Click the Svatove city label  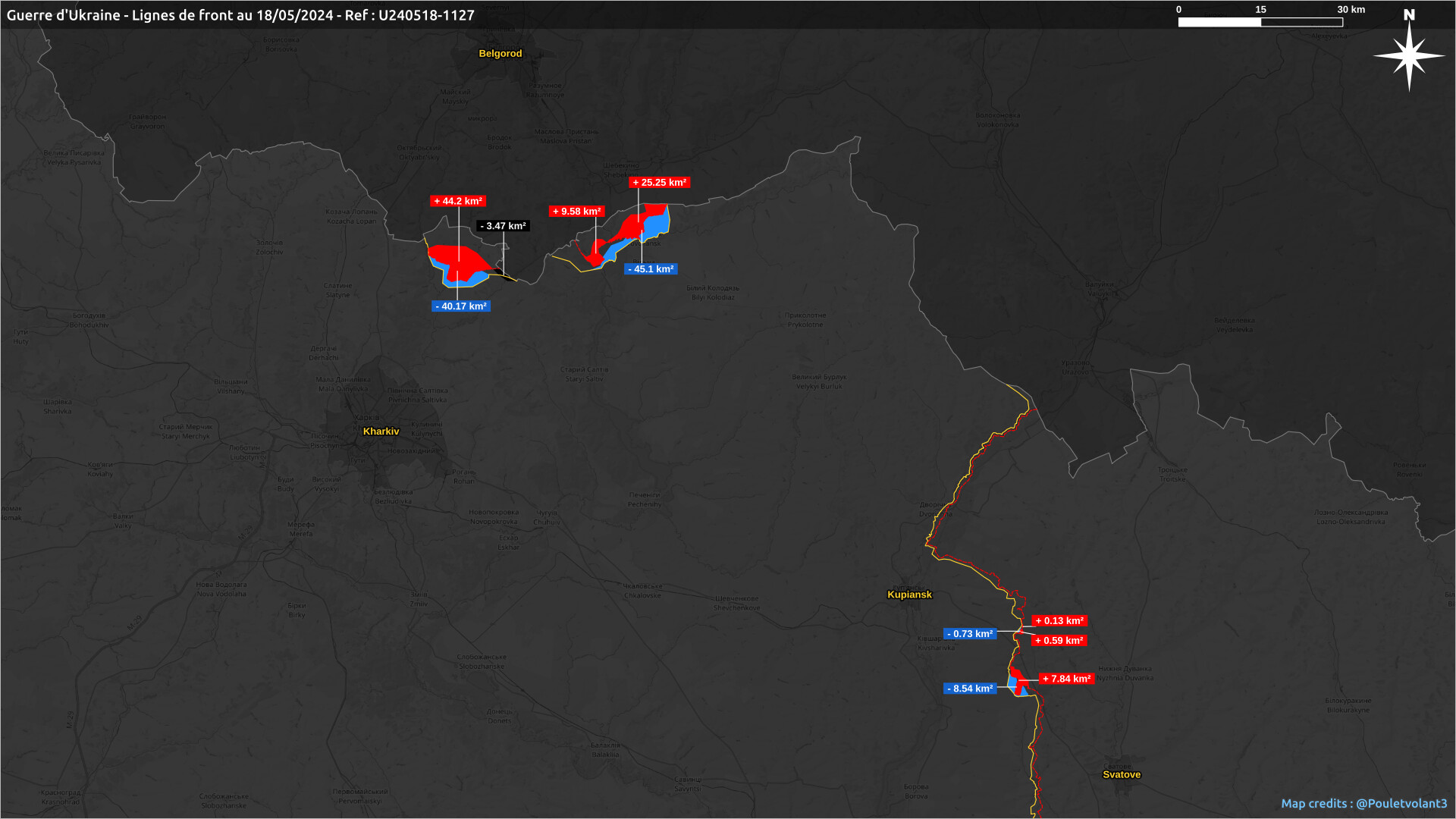[1121, 774]
